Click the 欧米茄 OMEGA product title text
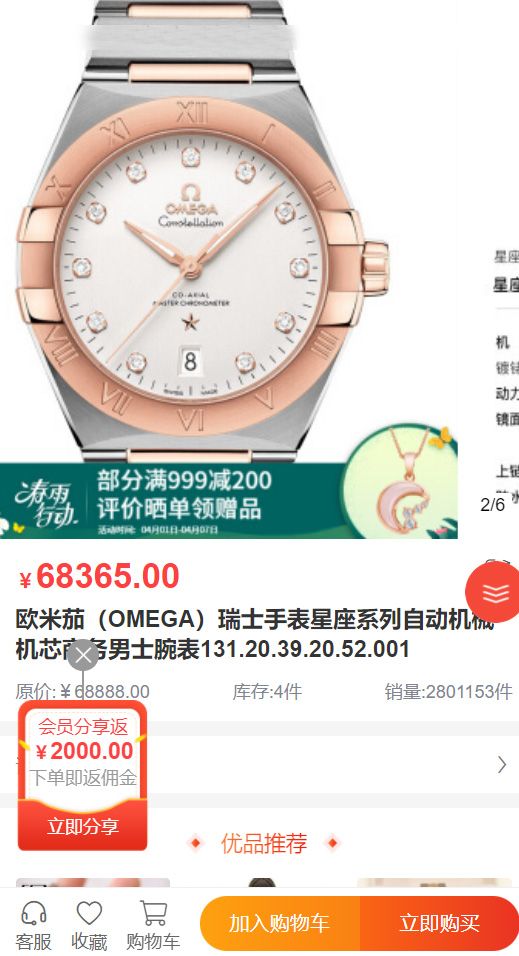The height and width of the screenshot is (956, 519). 255,634
